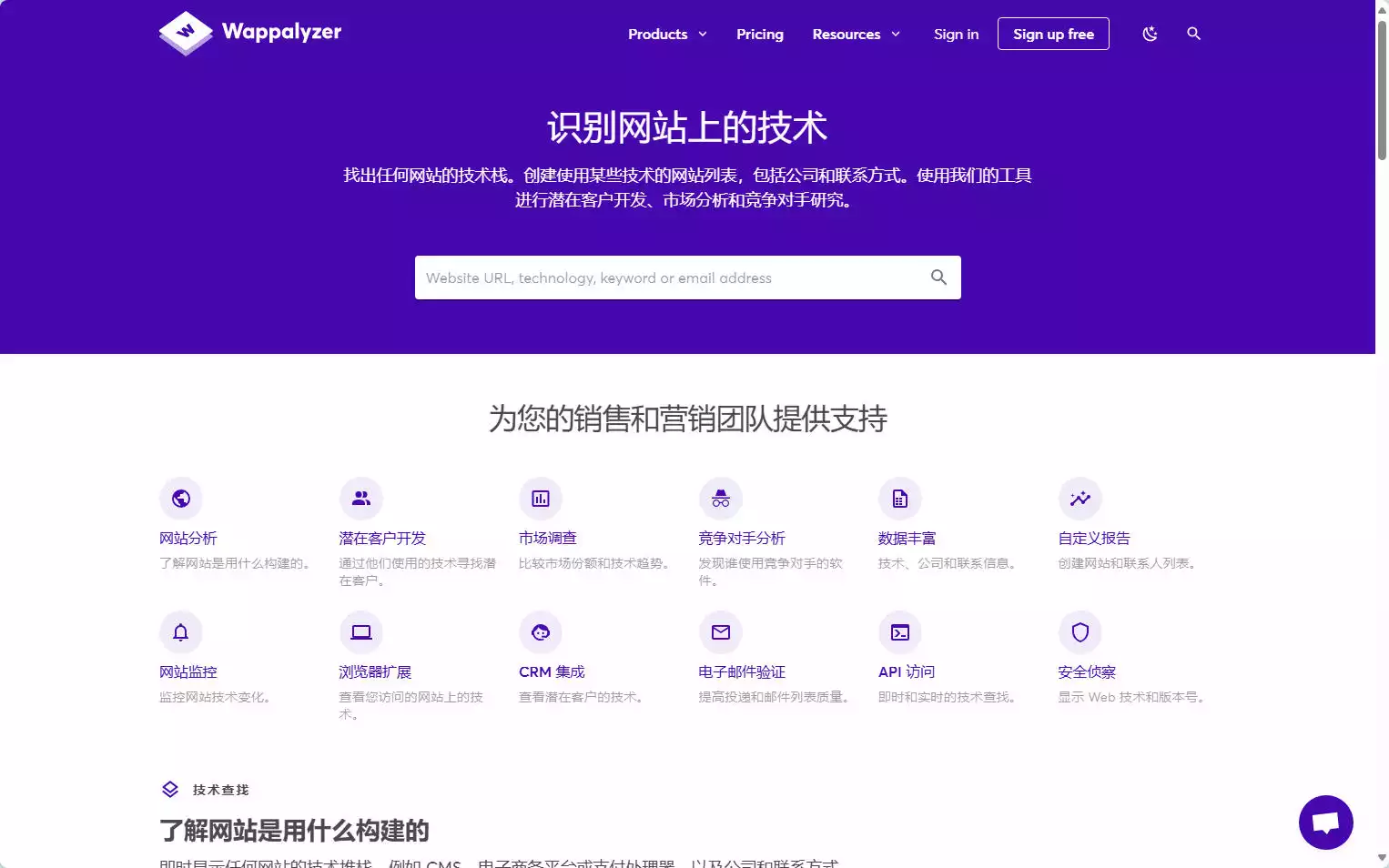Open the 浏览器扩展 link
The width and height of the screenshot is (1389, 868).
(x=375, y=672)
